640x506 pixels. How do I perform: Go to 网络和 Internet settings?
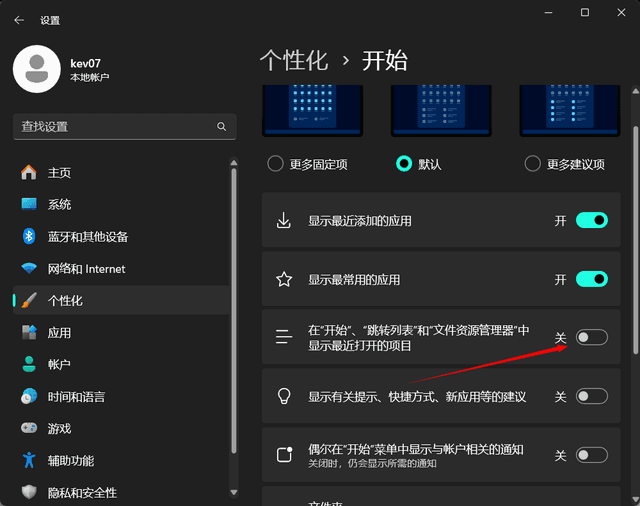(x=86, y=269)
